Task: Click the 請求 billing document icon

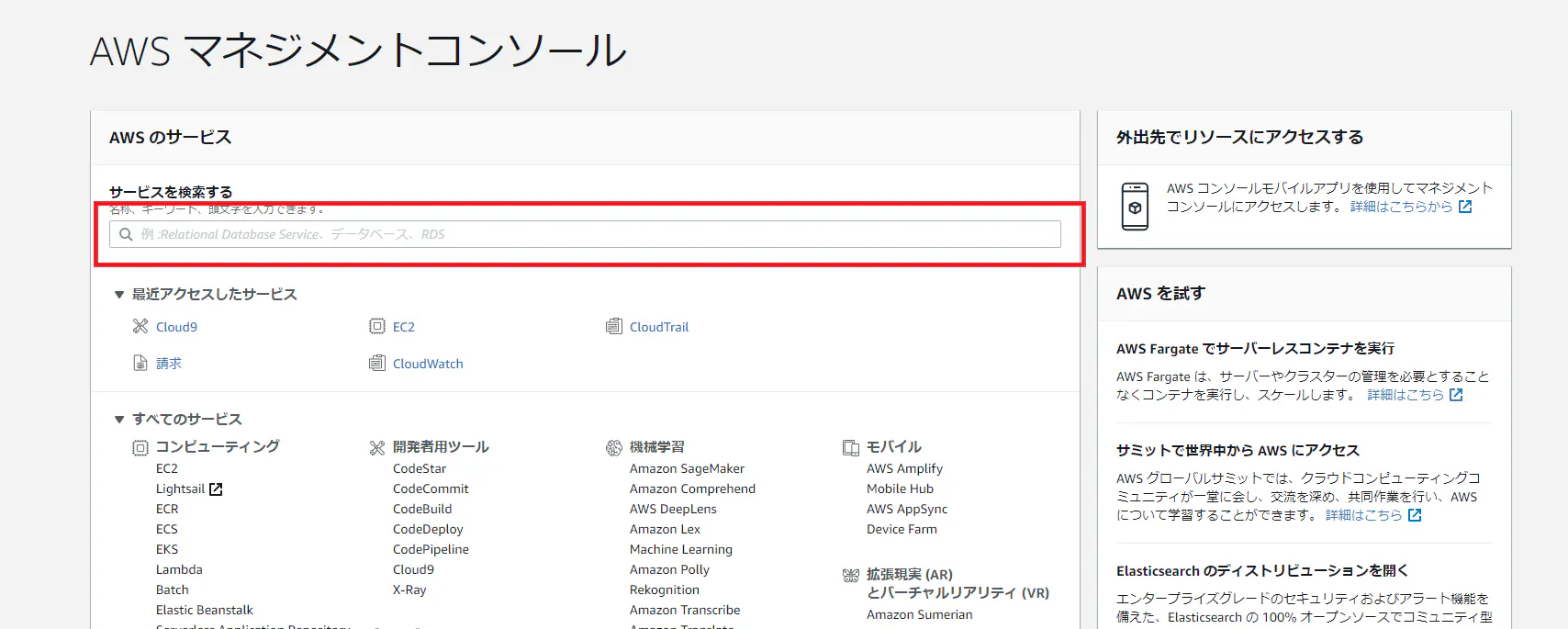Action: [140, 363]
